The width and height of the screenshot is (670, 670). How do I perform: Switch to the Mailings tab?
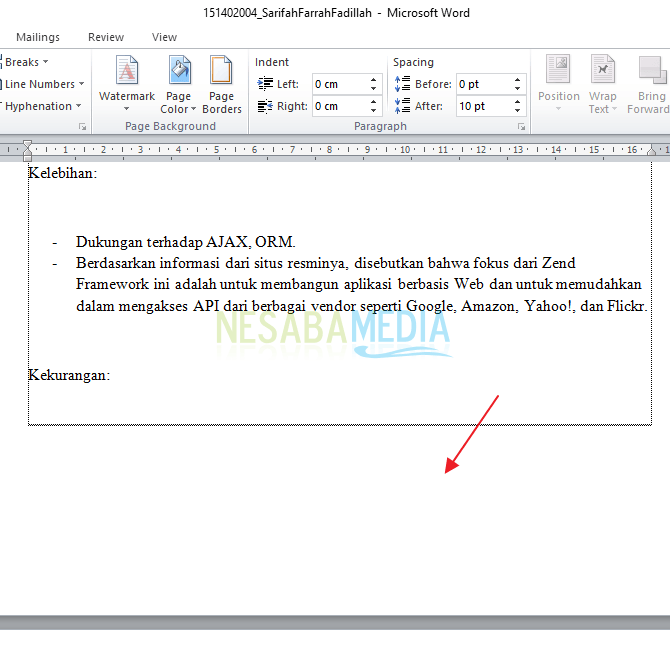[38, 37]
